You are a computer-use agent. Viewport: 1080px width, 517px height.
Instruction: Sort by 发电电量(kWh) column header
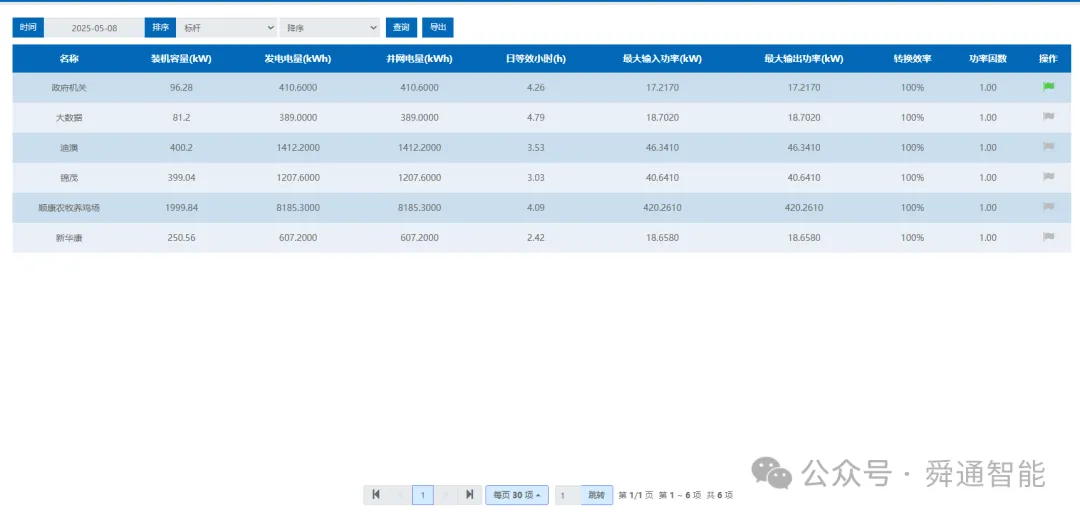coord(298,59)
